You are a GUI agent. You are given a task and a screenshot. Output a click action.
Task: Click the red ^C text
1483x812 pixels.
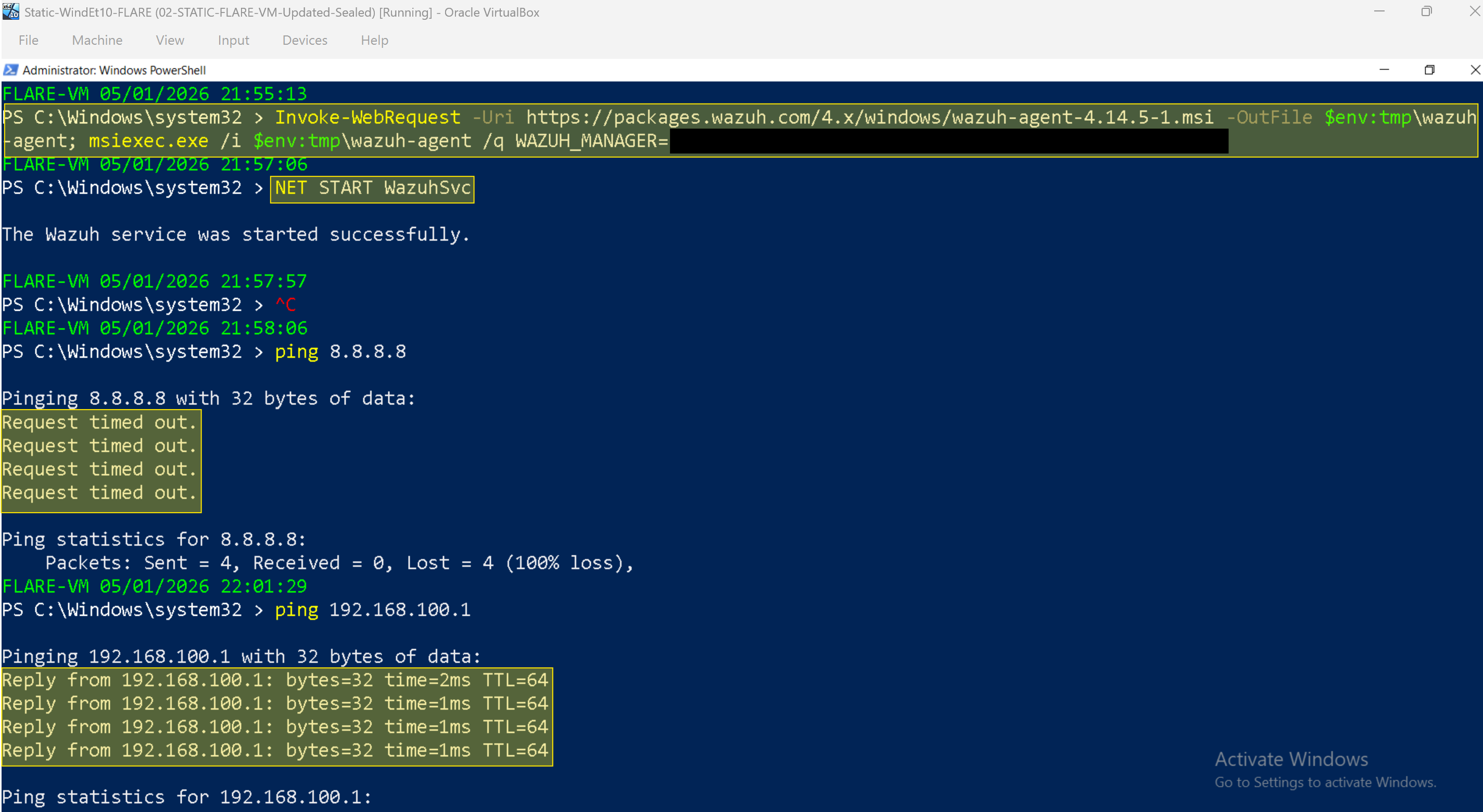[286, 305]
